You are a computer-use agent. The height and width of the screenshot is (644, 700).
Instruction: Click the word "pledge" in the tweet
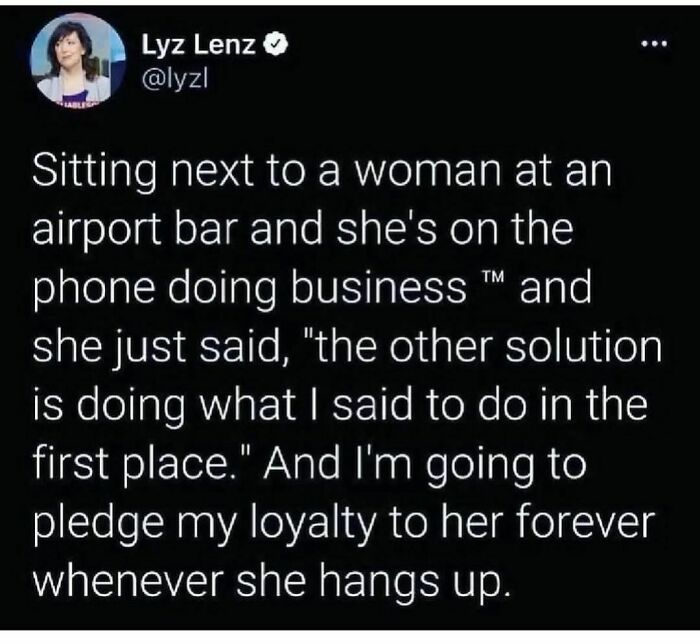click(99, 524)
